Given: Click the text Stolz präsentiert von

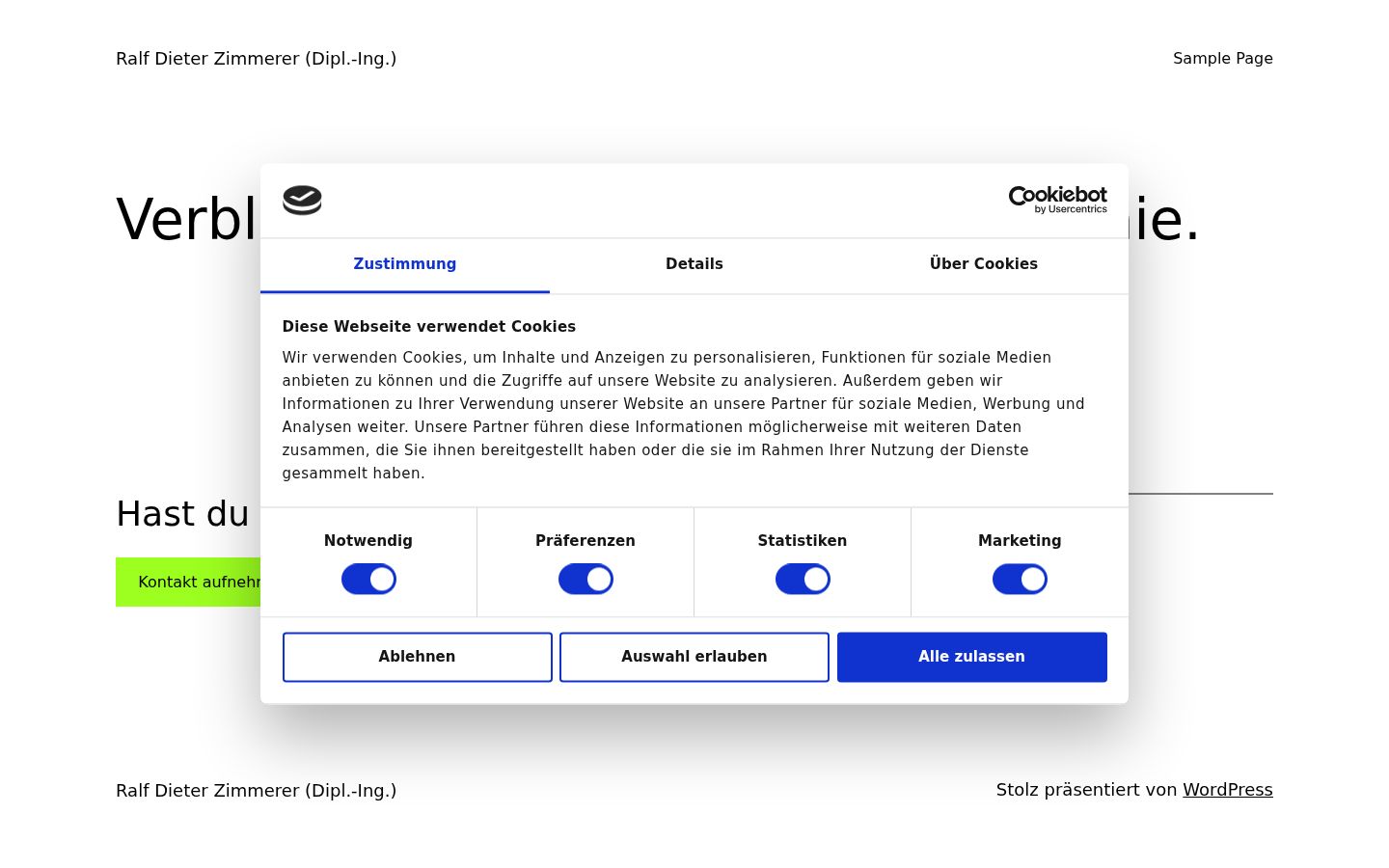Looking at the screenshot, I should [1087, 790].
